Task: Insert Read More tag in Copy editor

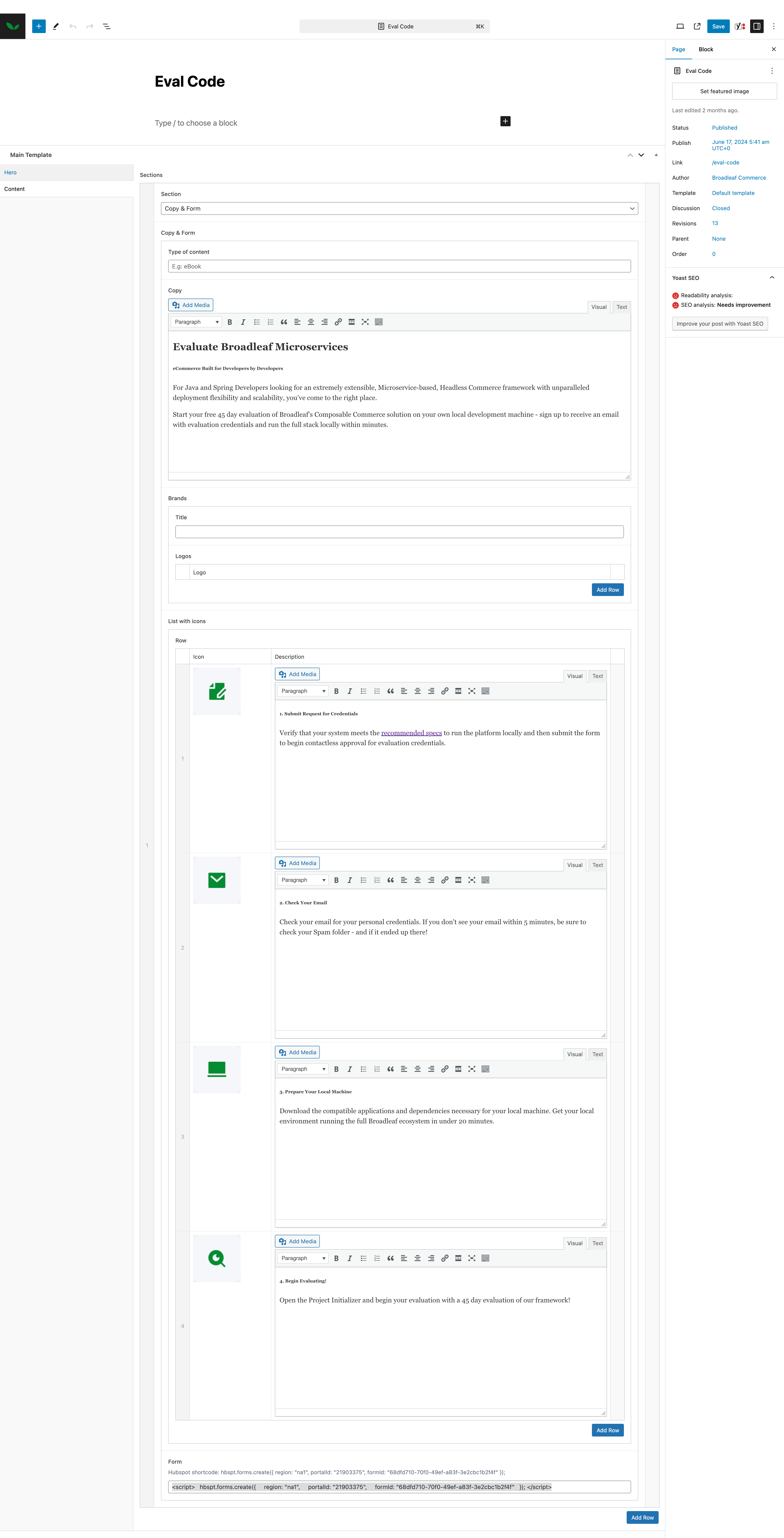Action: pos(351,322)
